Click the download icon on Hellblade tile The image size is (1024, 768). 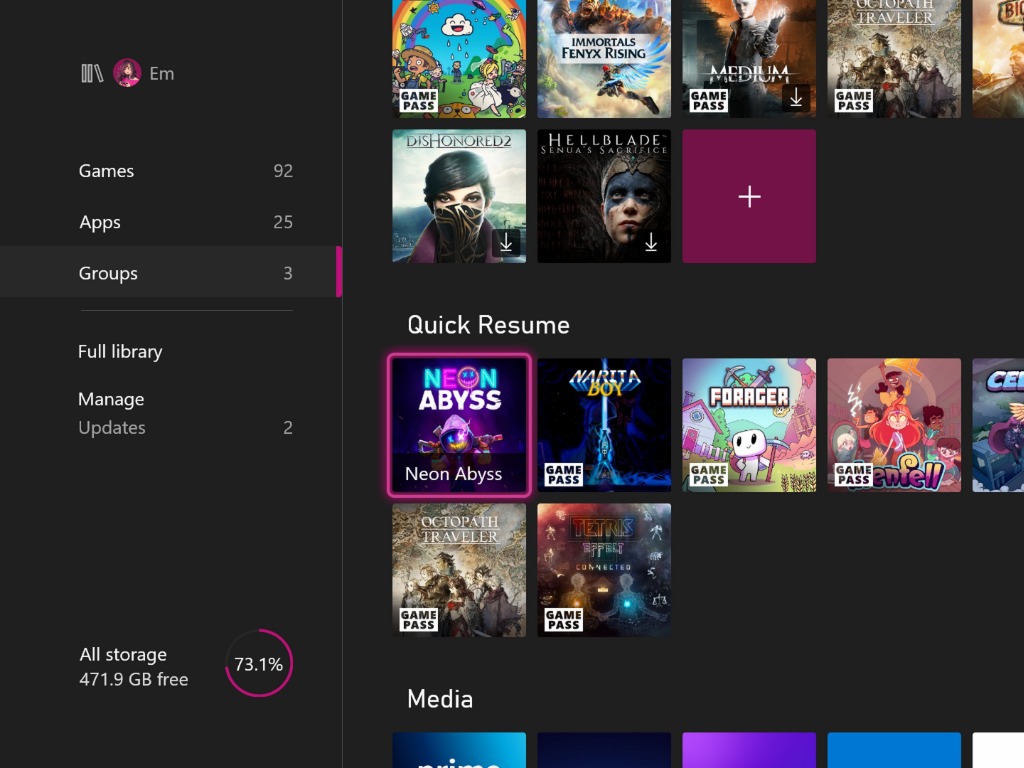tap(651, 243)
